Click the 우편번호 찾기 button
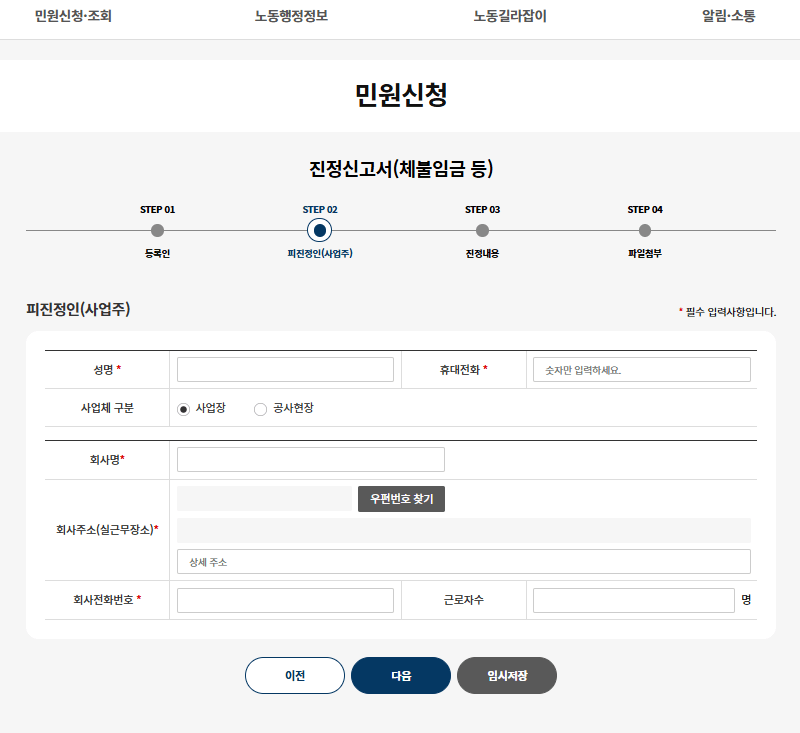The image size is (800, 733). tap(402, 499)
